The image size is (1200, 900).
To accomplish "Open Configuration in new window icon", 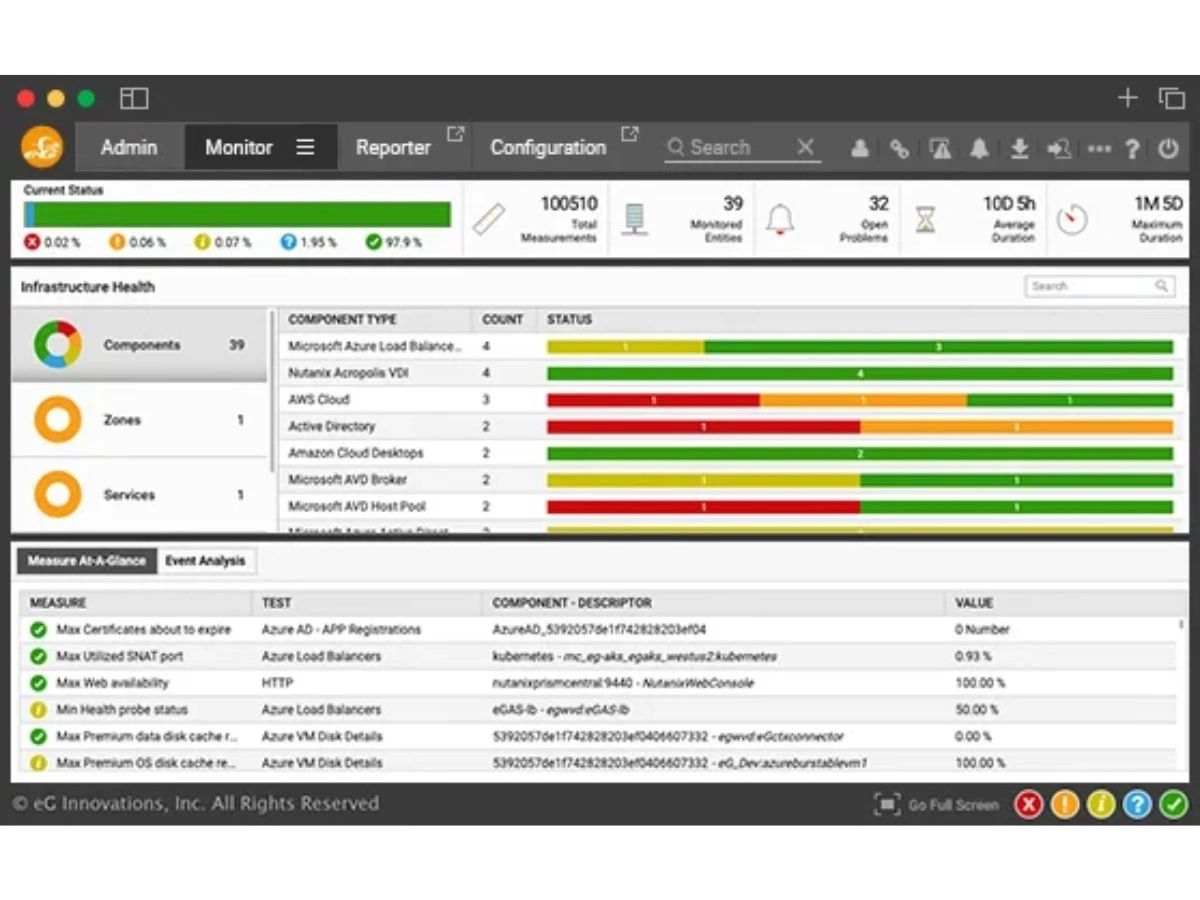I will 629,133.
